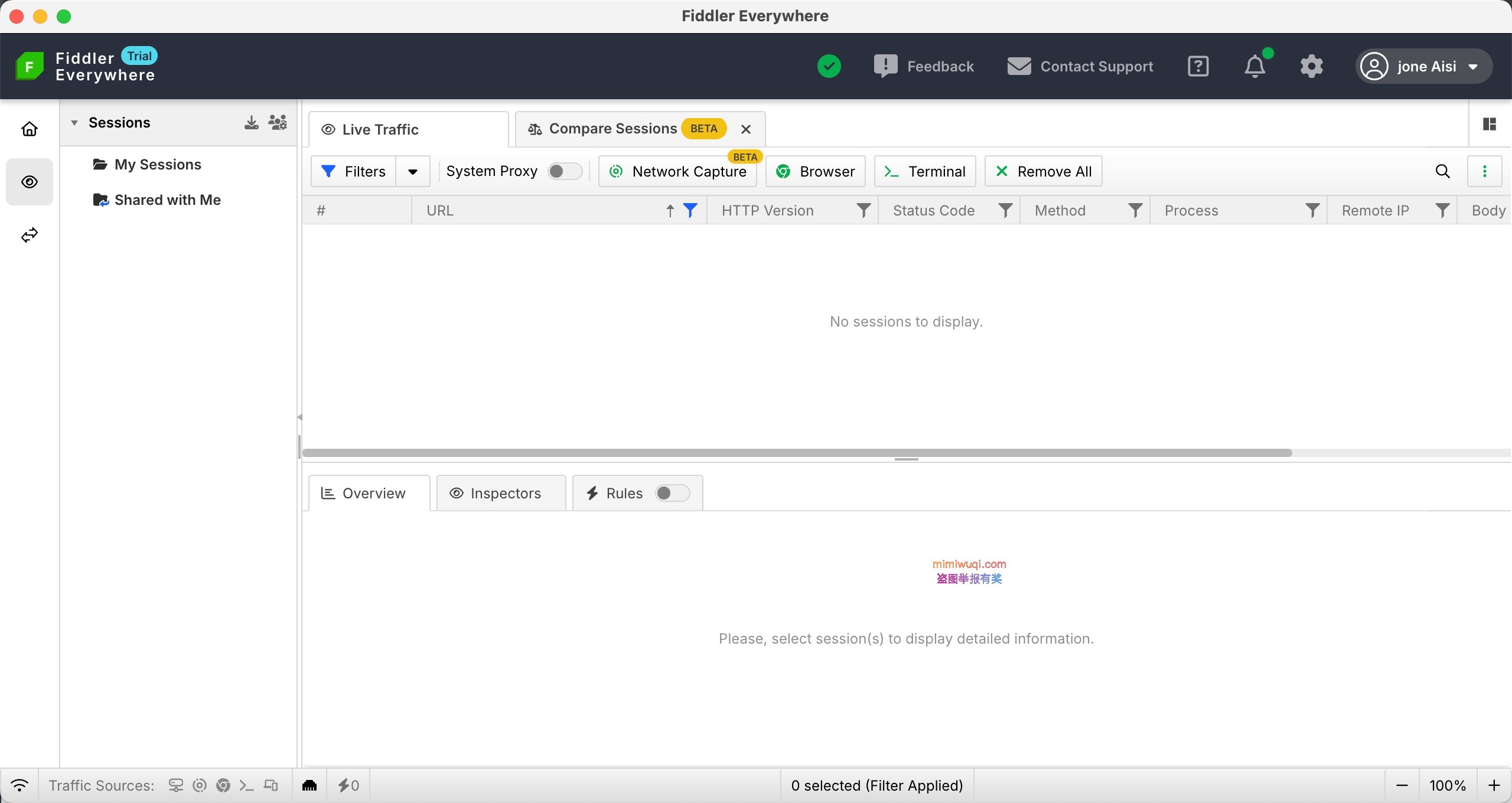Click the horizontal scrollbar of sessions grid
This screenshot has width=1512, height=803.
(x=797, y=453)
